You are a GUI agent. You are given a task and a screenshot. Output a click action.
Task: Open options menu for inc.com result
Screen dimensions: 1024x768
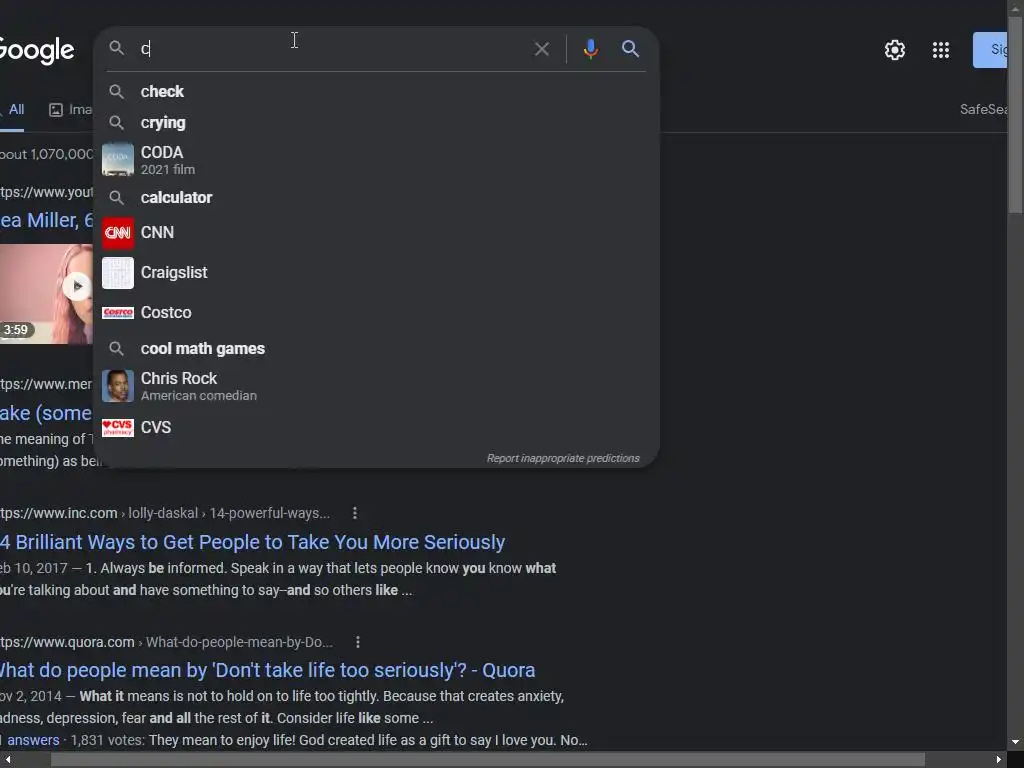(x=355, y=513)
